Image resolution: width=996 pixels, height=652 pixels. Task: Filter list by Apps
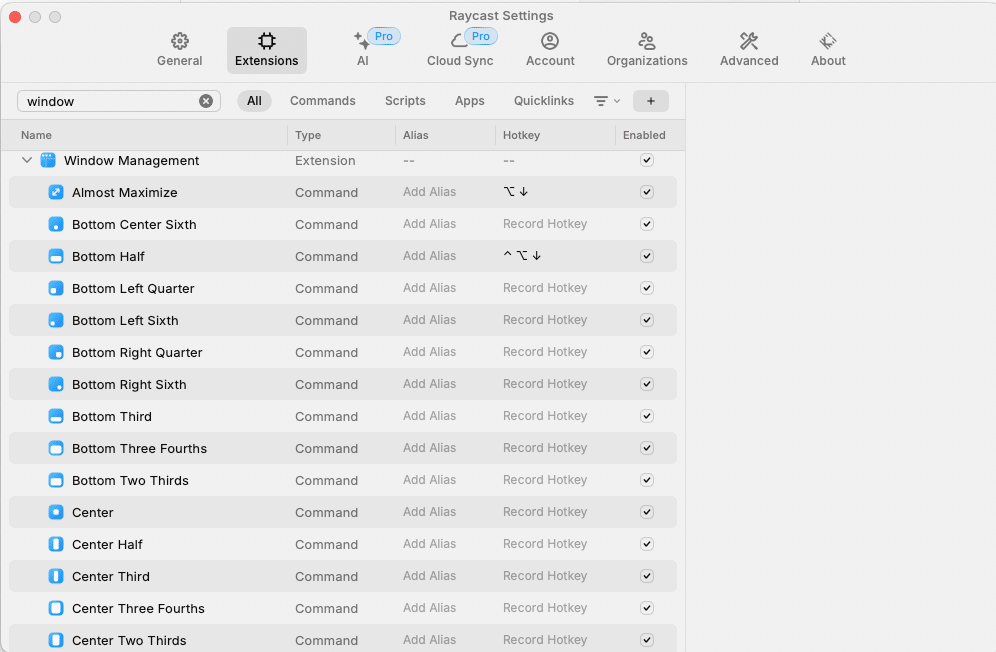tap(469, 101)
